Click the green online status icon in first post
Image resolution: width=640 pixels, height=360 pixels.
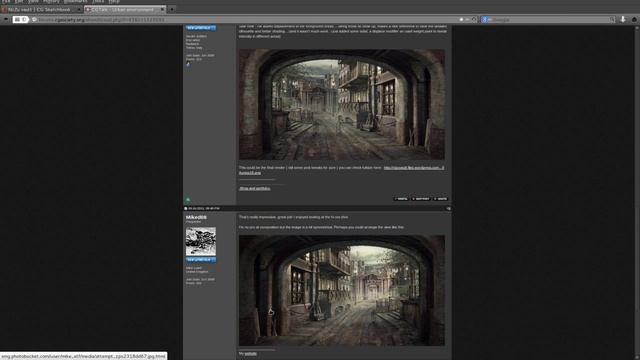point(188,200)
